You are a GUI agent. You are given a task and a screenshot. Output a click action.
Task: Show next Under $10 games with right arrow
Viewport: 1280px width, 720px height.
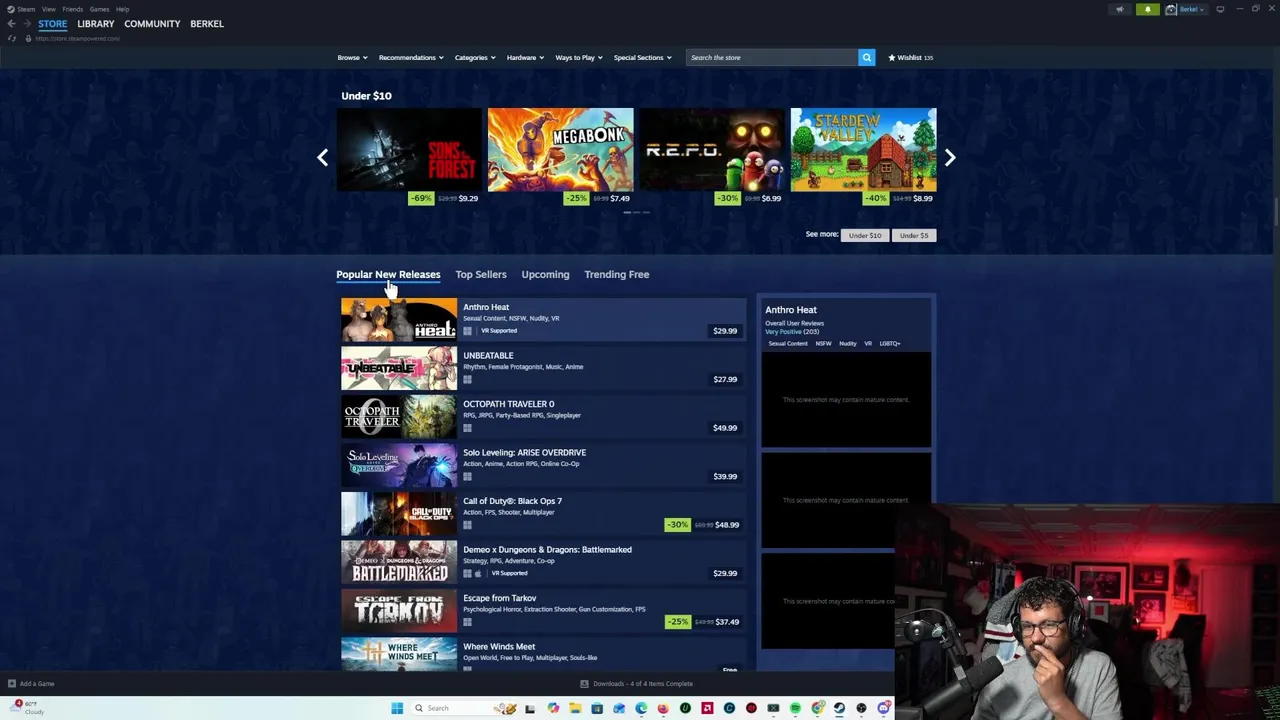tap(950, 157)
